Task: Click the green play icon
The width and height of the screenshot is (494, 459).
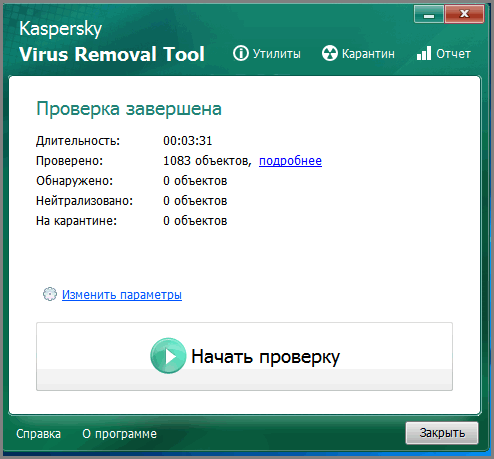Action: tap(168, 356)
